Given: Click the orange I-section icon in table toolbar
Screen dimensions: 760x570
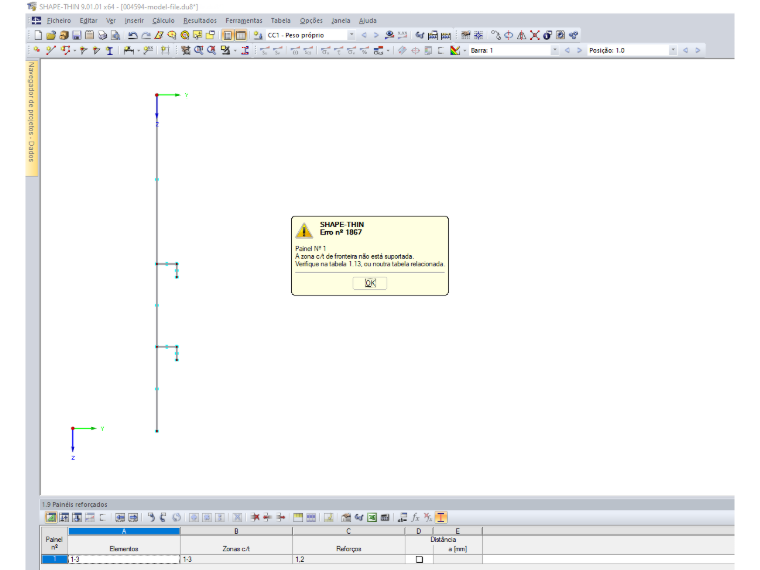Looking at the screenshot, I should tap(441, 518).
